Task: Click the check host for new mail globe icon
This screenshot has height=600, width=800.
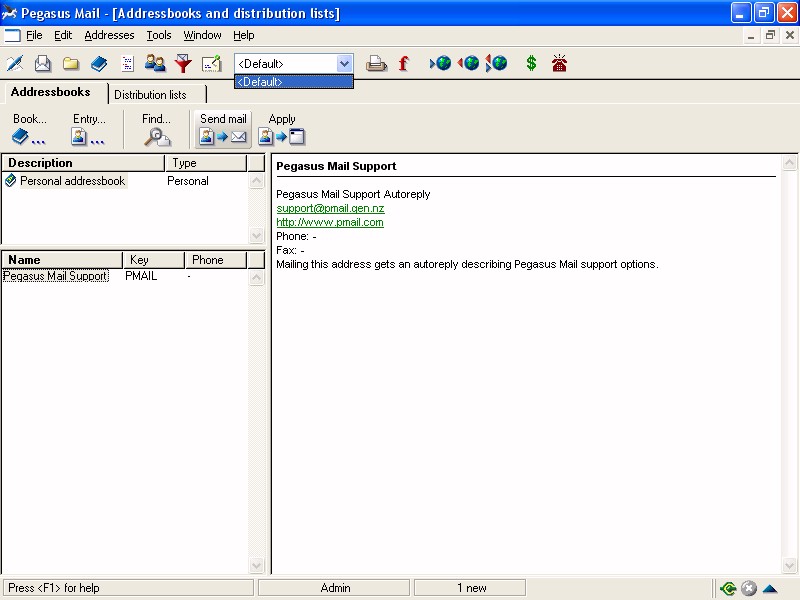Action: click(x=440, y=63)
